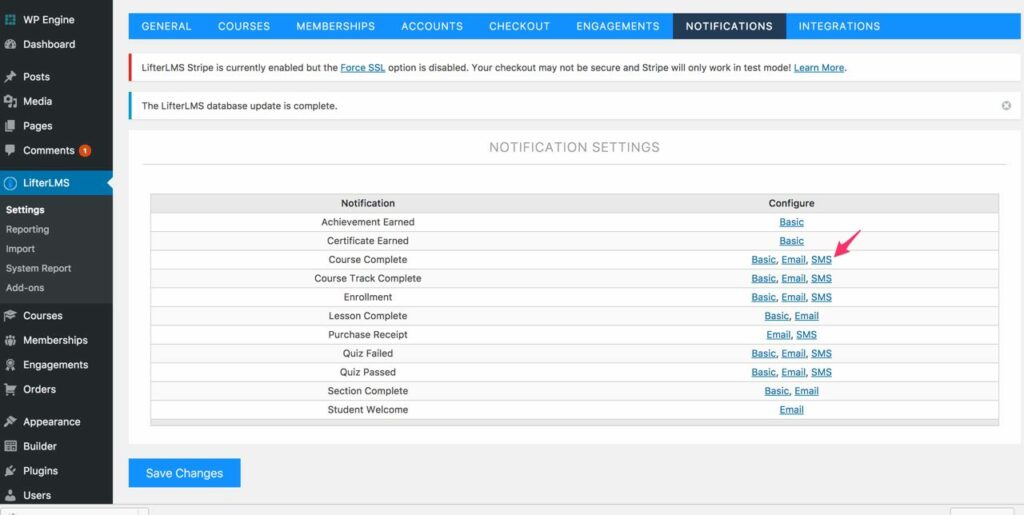Click the Force SSL link

pyautogui.click(x=362, y=68)
